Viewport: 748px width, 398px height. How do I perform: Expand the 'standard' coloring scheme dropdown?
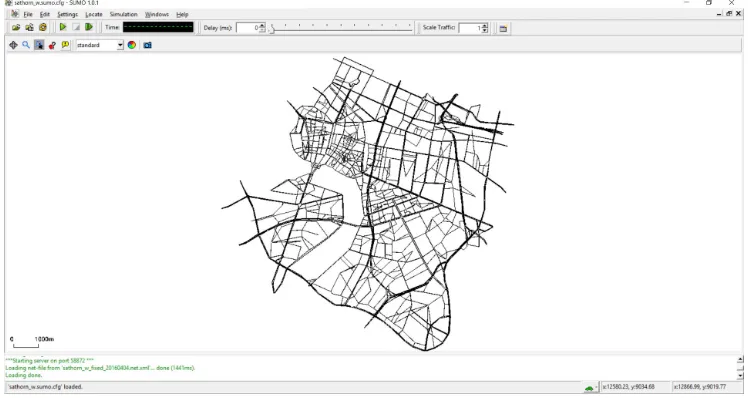[120, 45]
